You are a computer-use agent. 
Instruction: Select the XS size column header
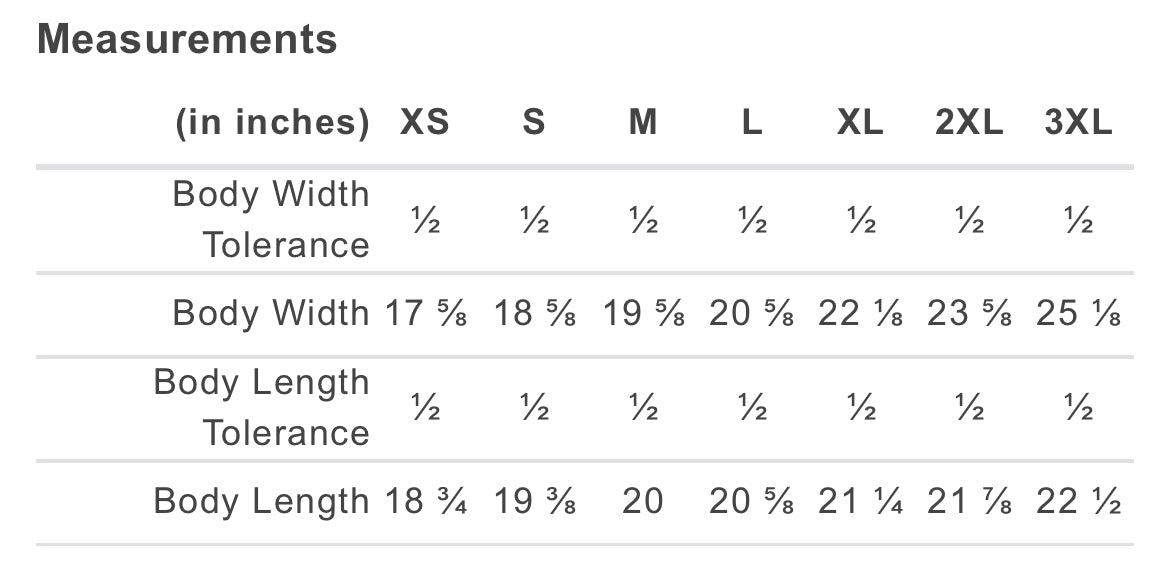coord(425,123)
